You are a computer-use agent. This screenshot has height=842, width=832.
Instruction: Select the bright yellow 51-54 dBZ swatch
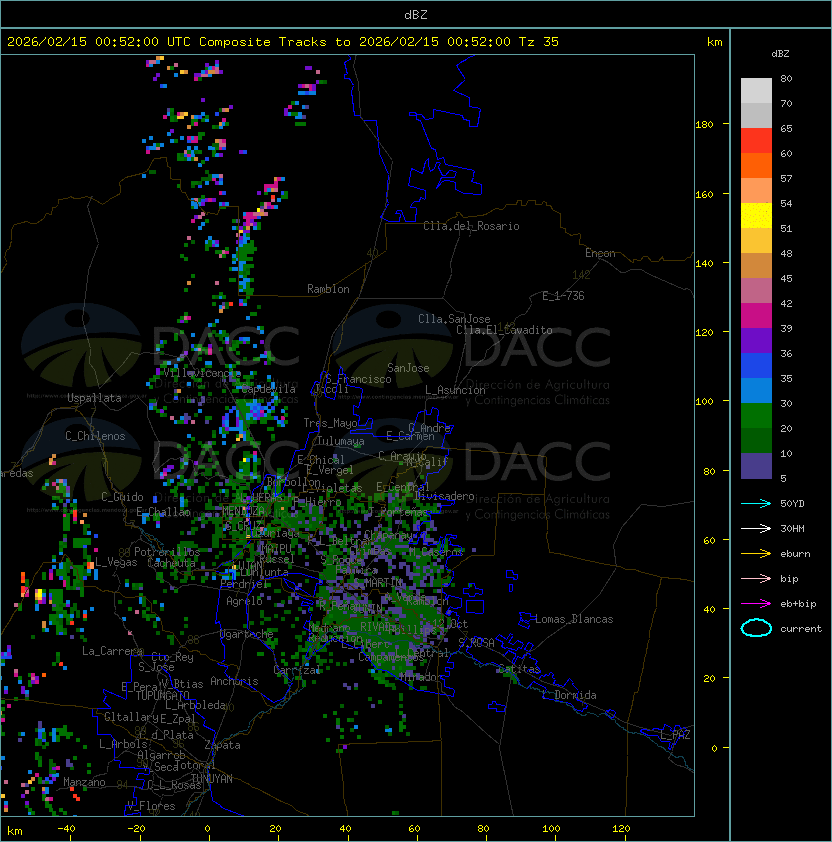(x=756, y=215)
